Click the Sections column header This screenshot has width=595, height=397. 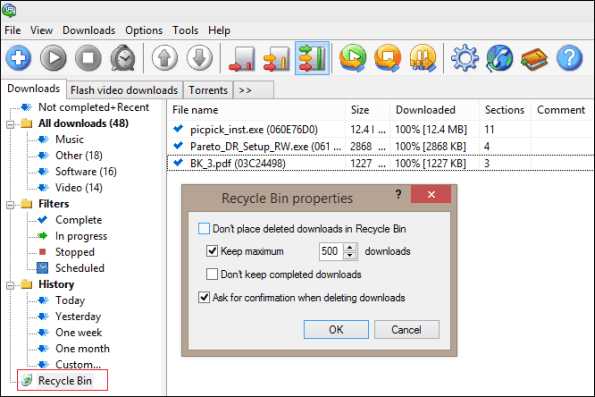pyautogui.click(x=505, y=110)
